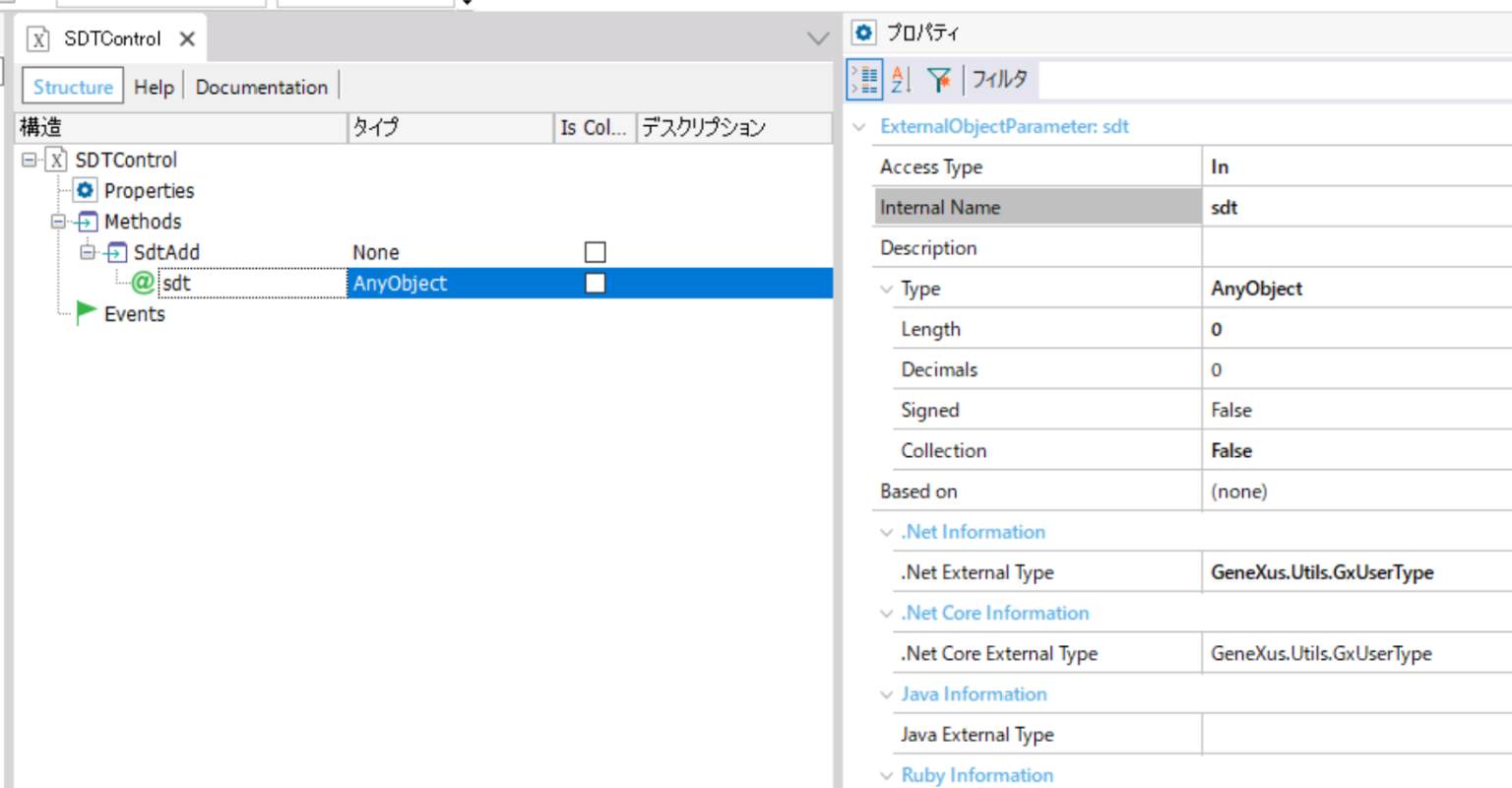The width and height of the screenshot is (1512, 788).
Task: Select the green Events flag icon
Action: [85, 313]
